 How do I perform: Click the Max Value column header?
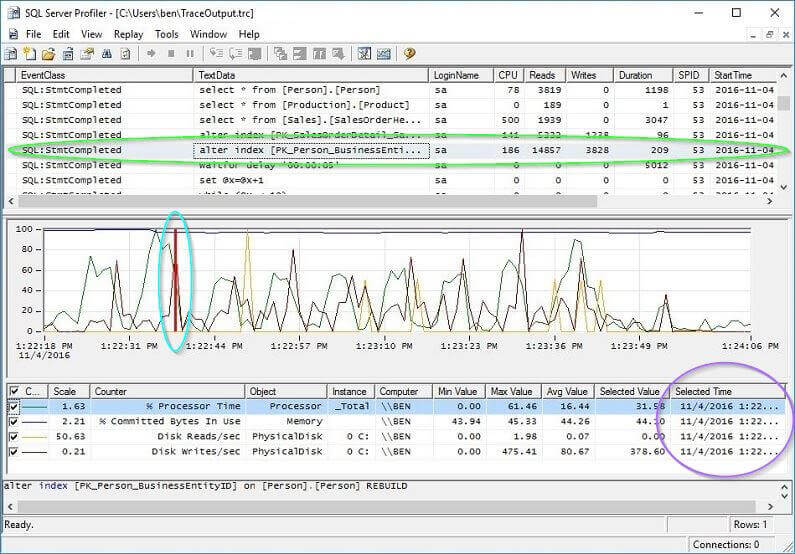coord(513,391)
